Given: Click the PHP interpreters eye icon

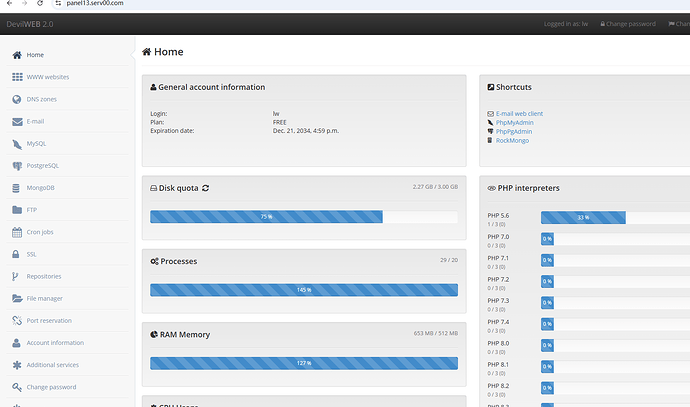Looking at the screenshot, I should [491, 188].
